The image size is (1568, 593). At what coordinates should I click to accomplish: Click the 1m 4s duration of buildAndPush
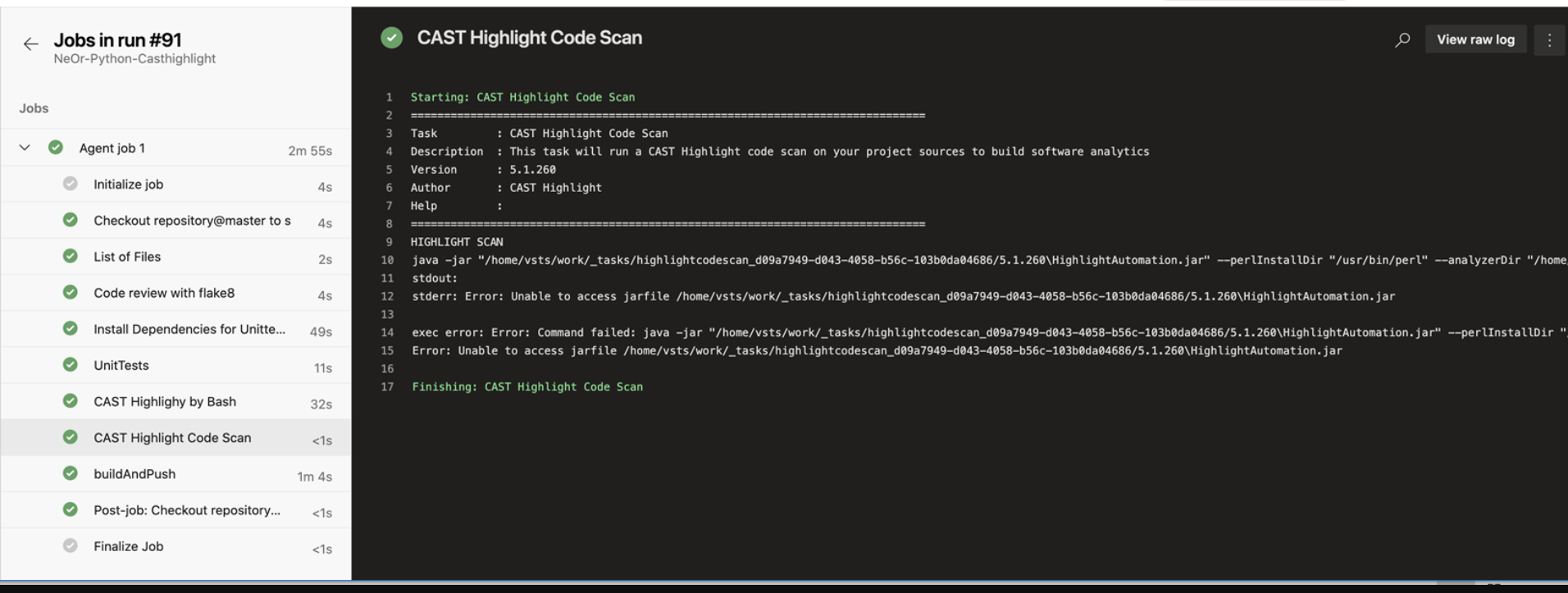point(315,477)
